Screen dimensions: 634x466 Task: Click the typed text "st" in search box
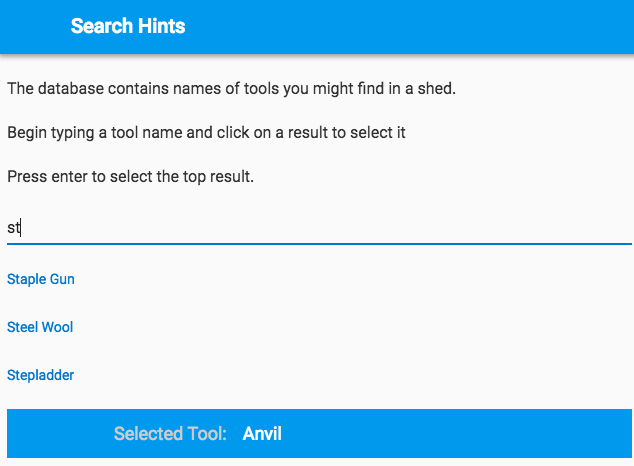pos(14,228)
